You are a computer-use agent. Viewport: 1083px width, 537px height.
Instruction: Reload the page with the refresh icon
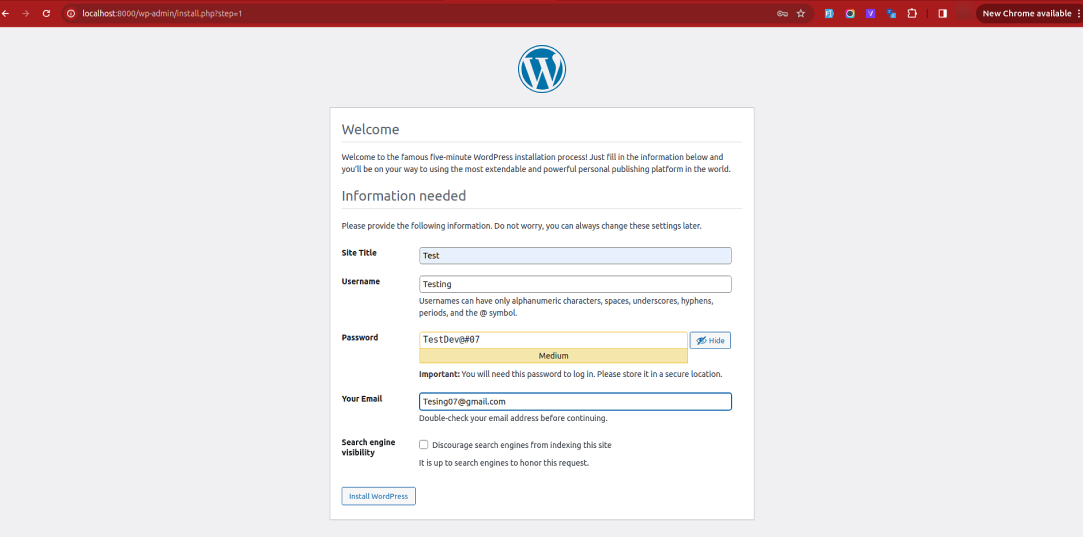[46, 13]
